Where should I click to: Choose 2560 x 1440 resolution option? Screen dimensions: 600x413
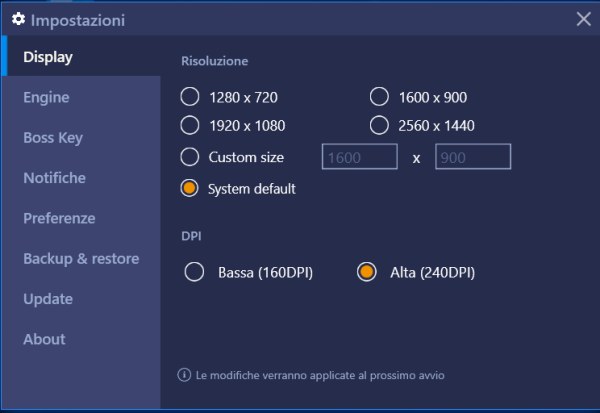click(379, 126)
